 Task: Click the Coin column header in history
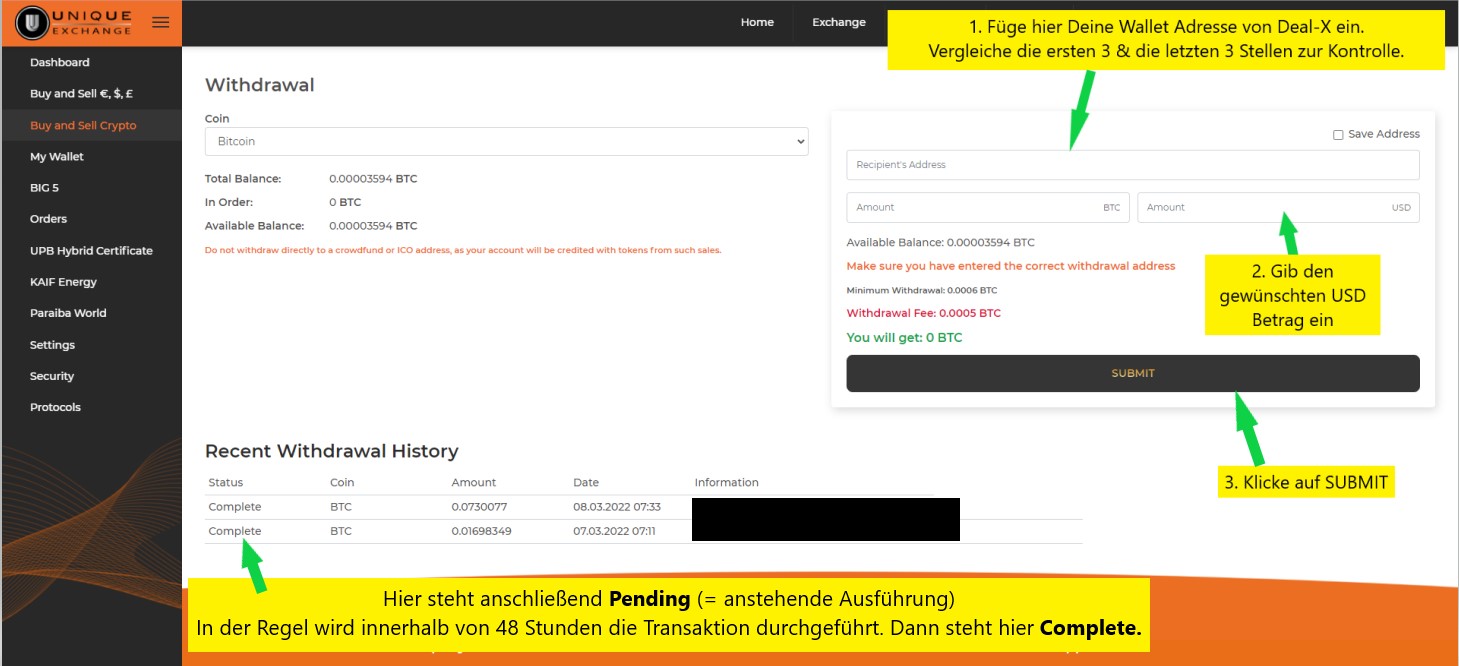click(x=342, y=482)
